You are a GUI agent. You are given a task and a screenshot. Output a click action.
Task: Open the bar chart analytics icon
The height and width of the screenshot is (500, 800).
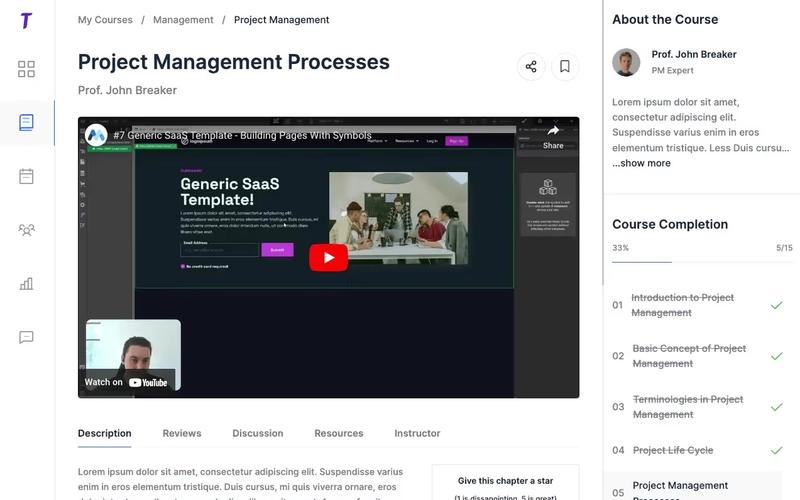[x=27, y=284]
